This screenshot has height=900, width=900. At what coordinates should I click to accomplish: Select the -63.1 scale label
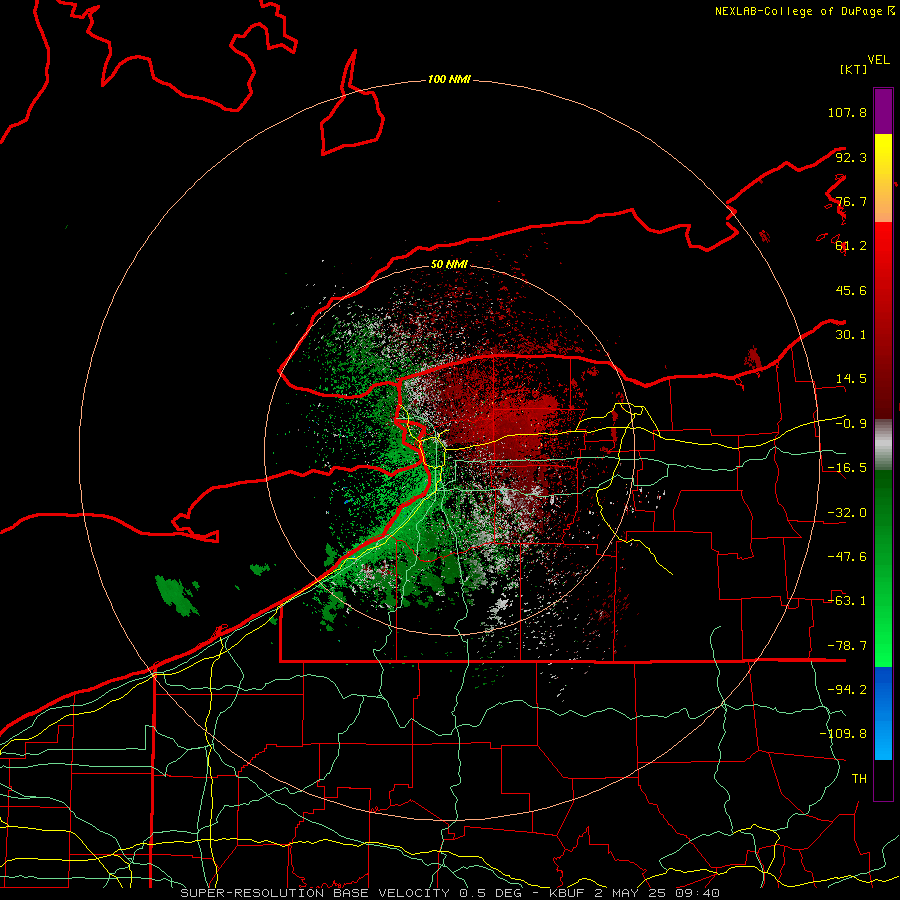[847, 601]
